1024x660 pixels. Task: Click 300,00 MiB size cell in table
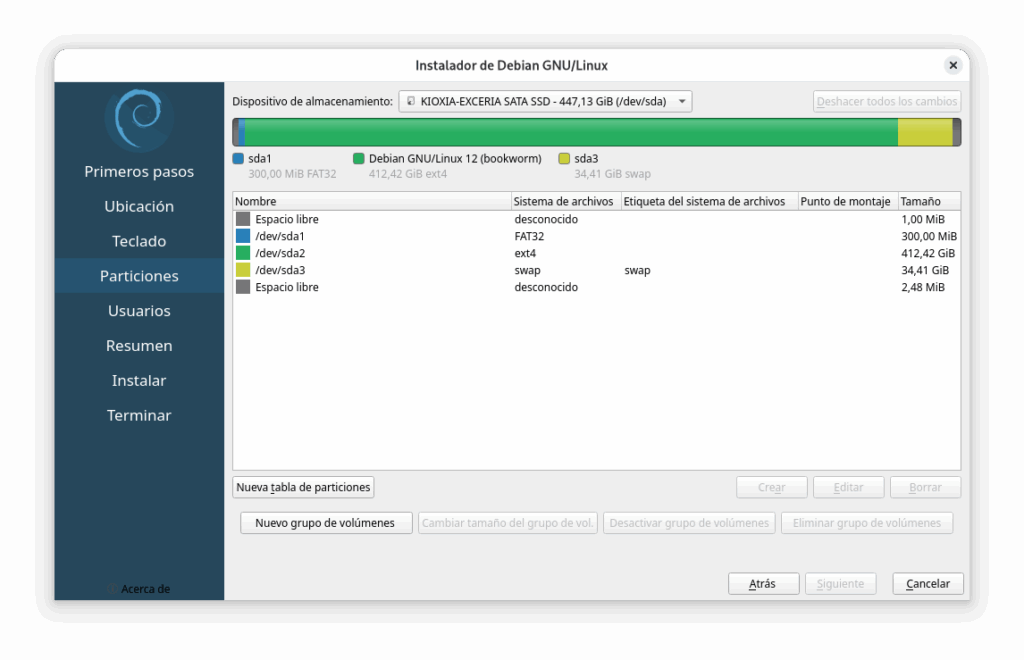(929, 236)
